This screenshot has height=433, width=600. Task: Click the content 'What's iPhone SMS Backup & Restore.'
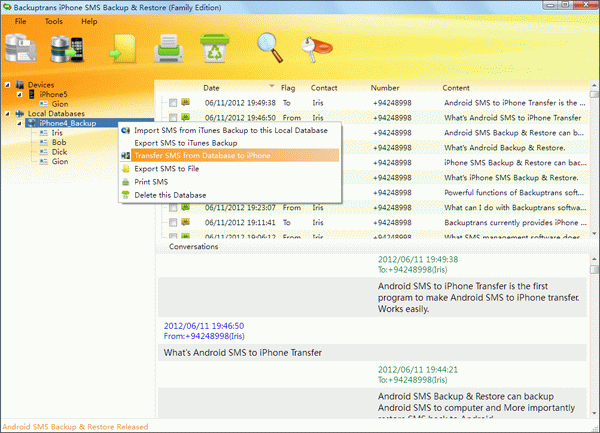(511, 178)
